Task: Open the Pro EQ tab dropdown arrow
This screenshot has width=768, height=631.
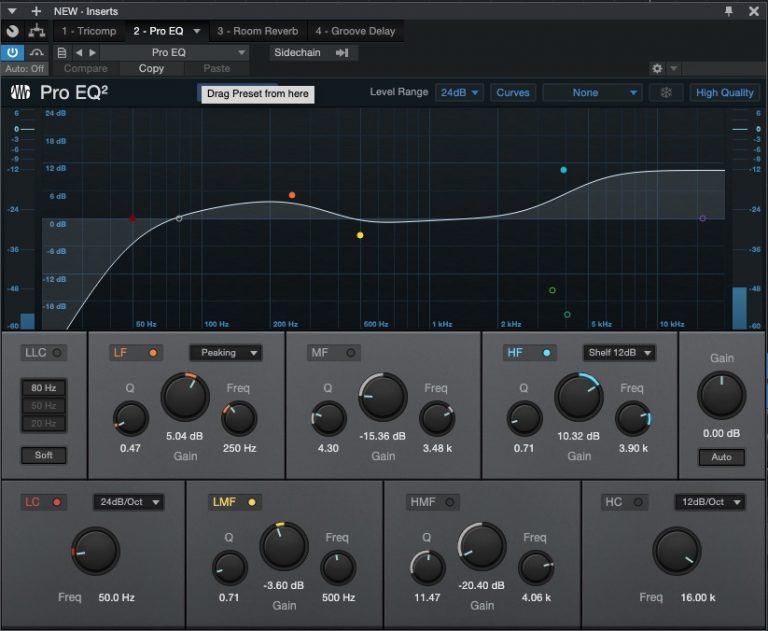Action: pos(197,31)
